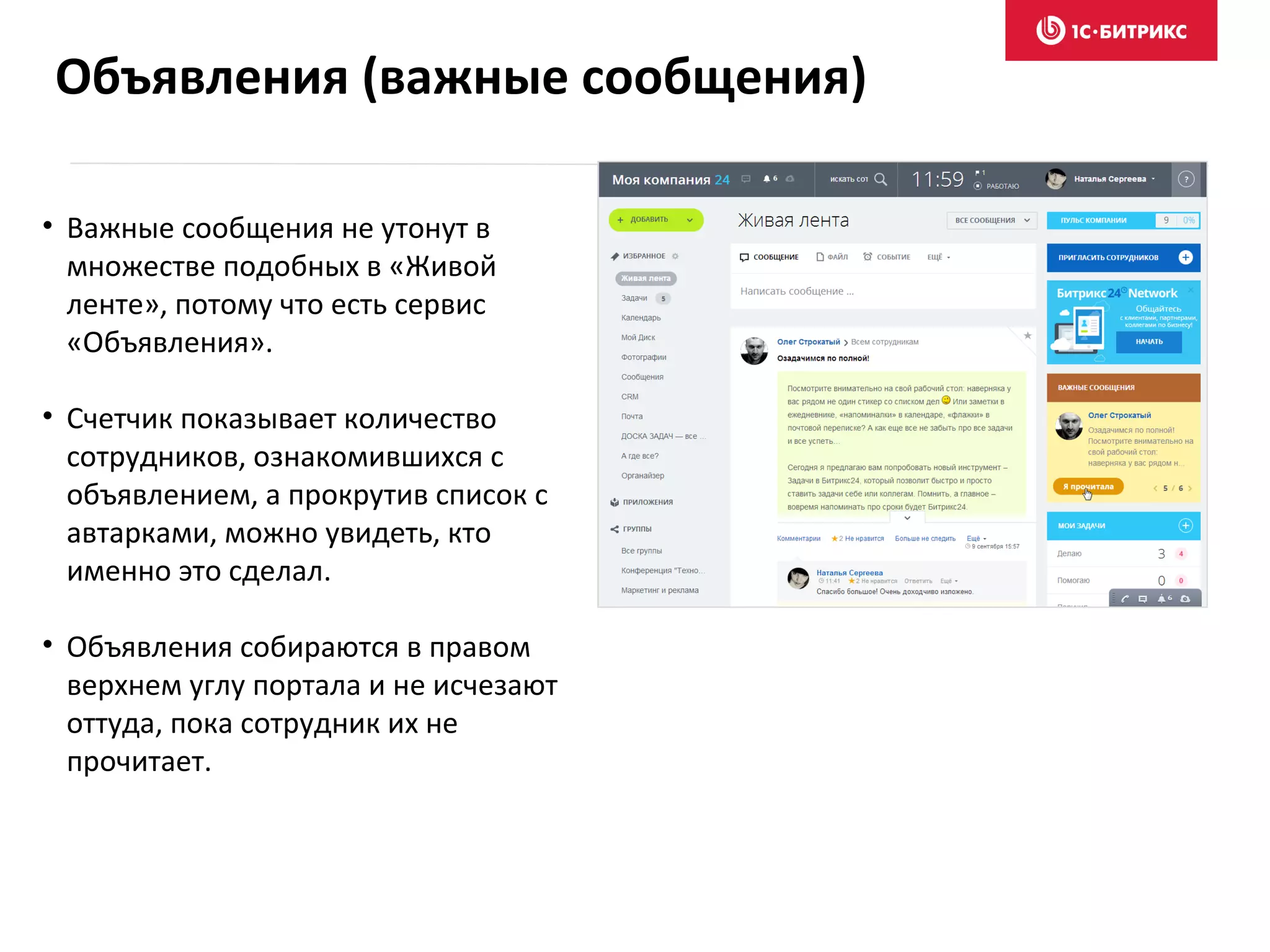Click the Пригласить сотрудников button
Viewport: 1270px width, 952px height.
click(x=1123, y=258)
